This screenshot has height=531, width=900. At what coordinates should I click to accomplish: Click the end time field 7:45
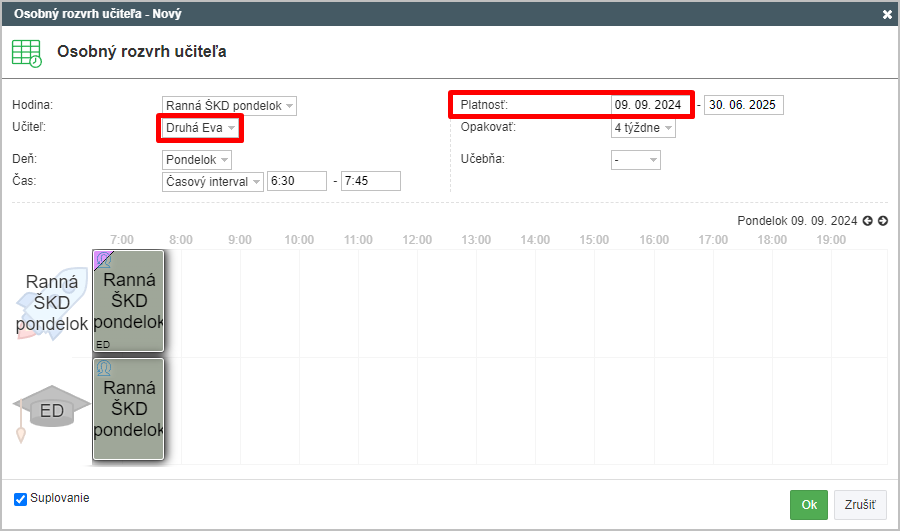coord(371,181)
